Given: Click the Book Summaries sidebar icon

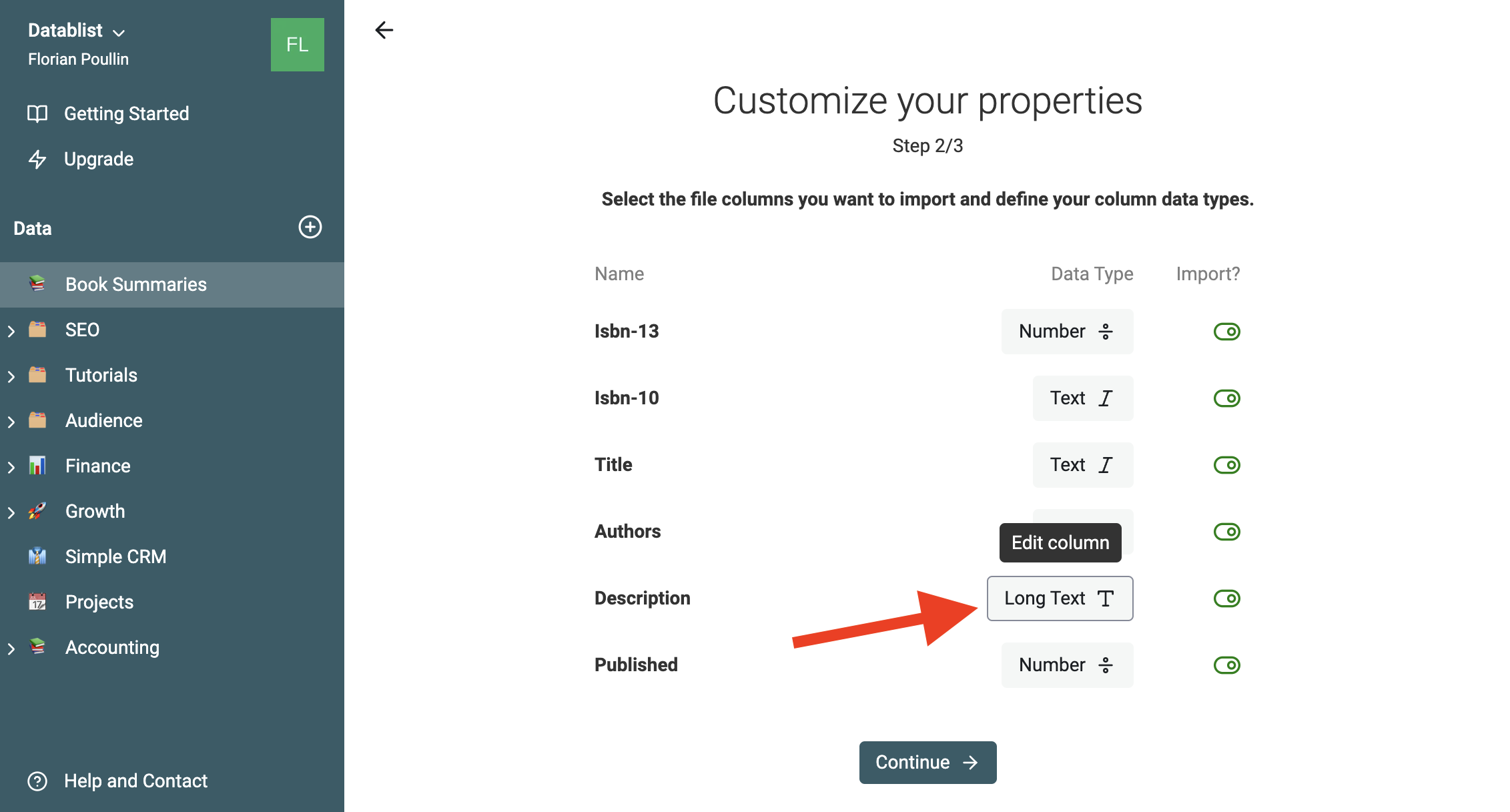Looking at the screenshot, I should tap(38, 284).
